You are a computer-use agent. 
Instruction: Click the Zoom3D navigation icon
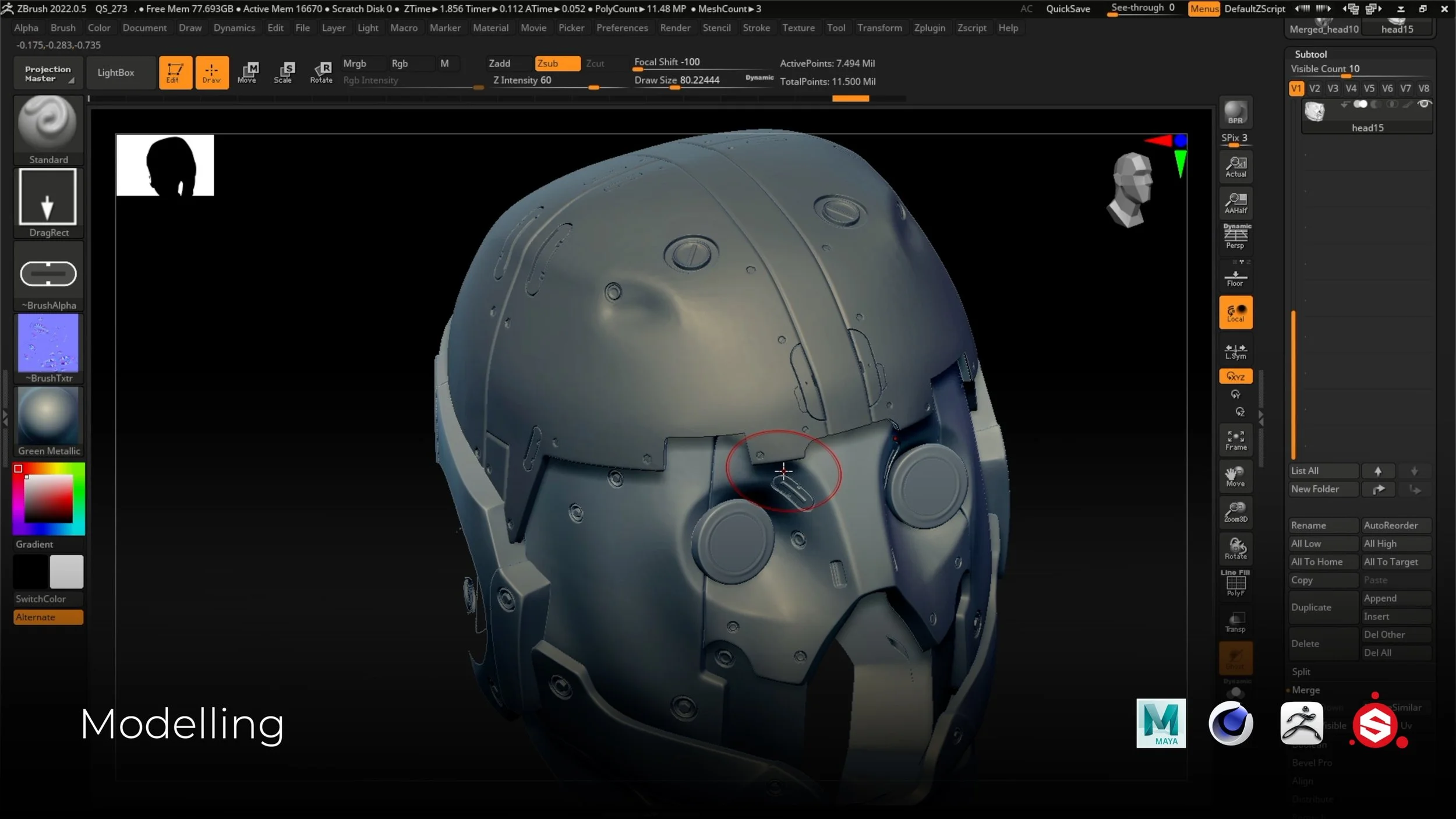[x=1235, y=511]
